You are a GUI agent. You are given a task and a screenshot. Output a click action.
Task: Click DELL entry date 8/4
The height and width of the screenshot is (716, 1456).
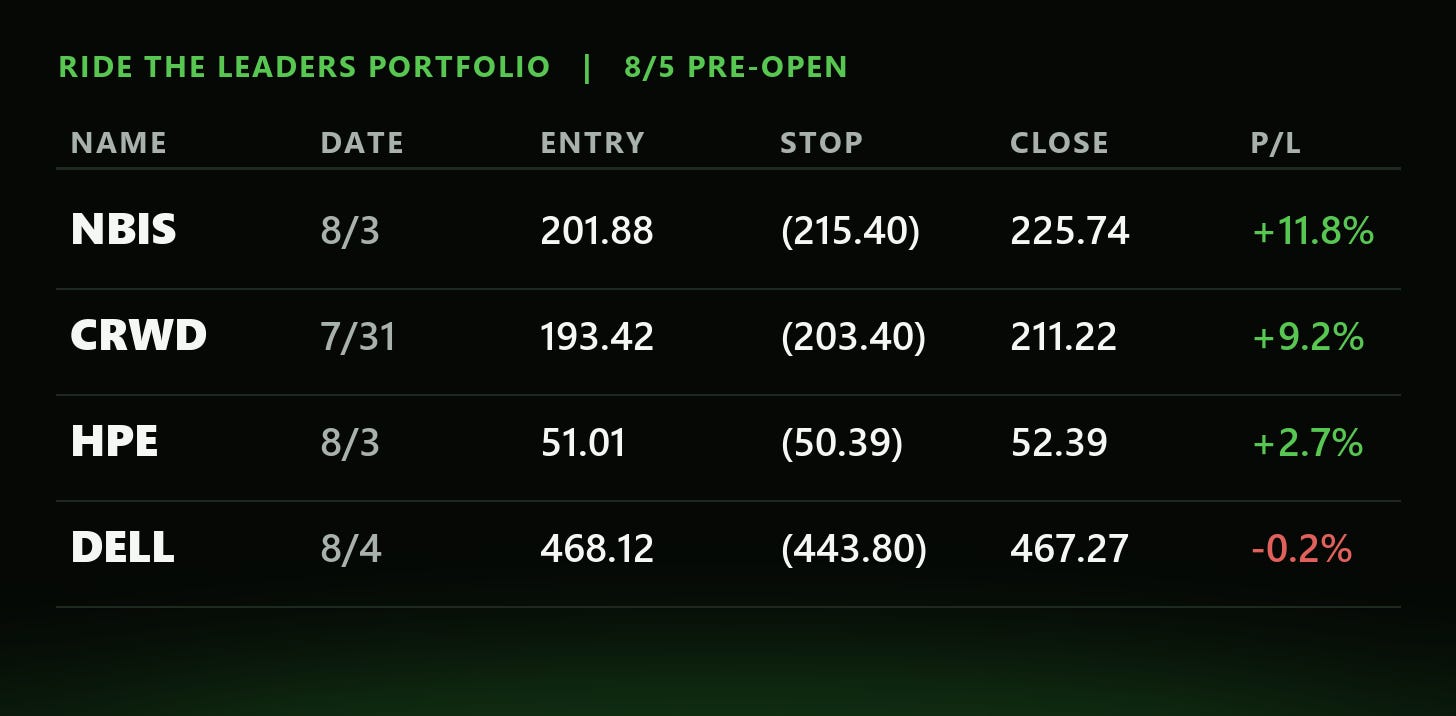351,548
